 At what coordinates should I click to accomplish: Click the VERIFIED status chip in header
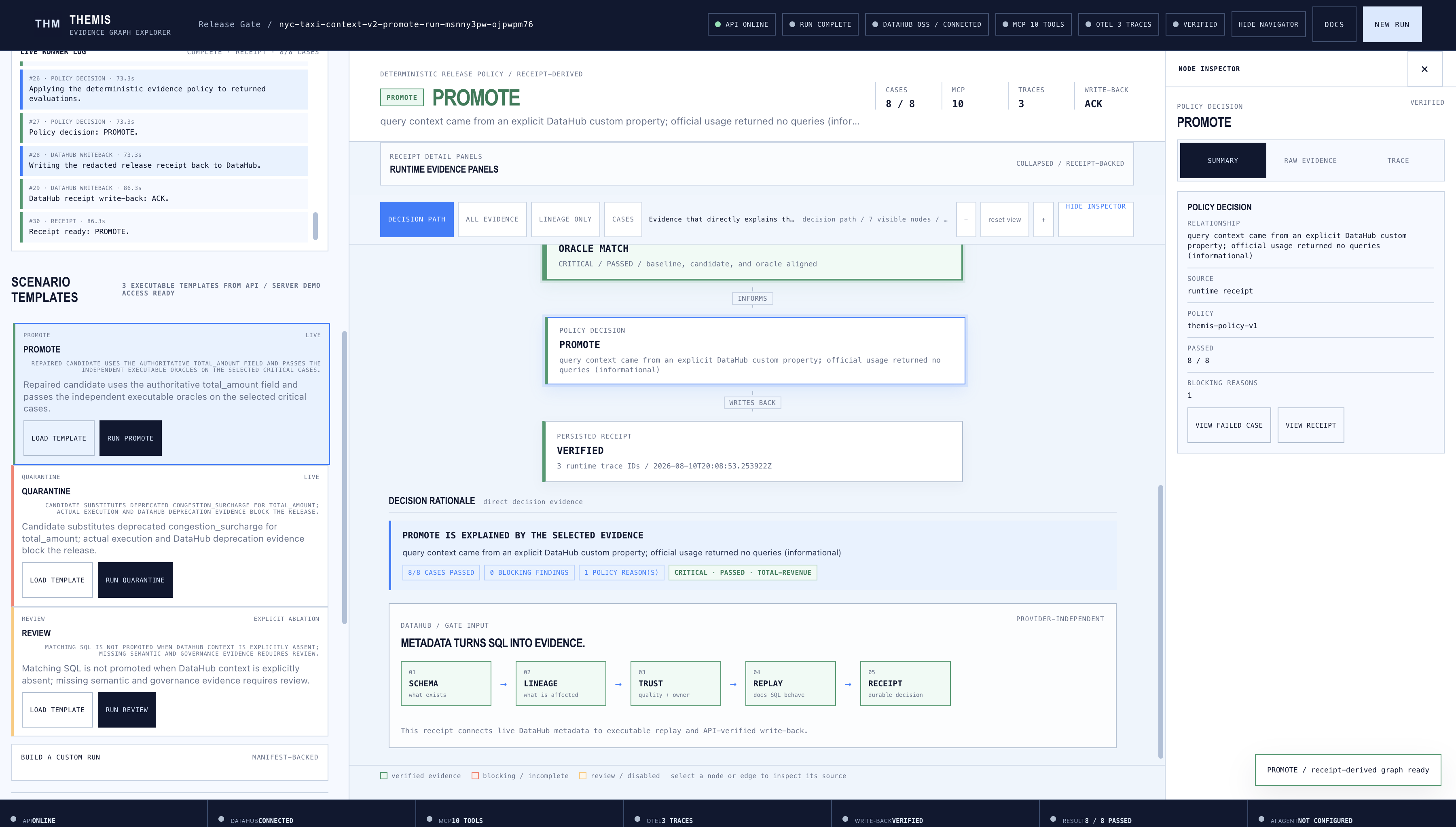(x=1195, y=24)
